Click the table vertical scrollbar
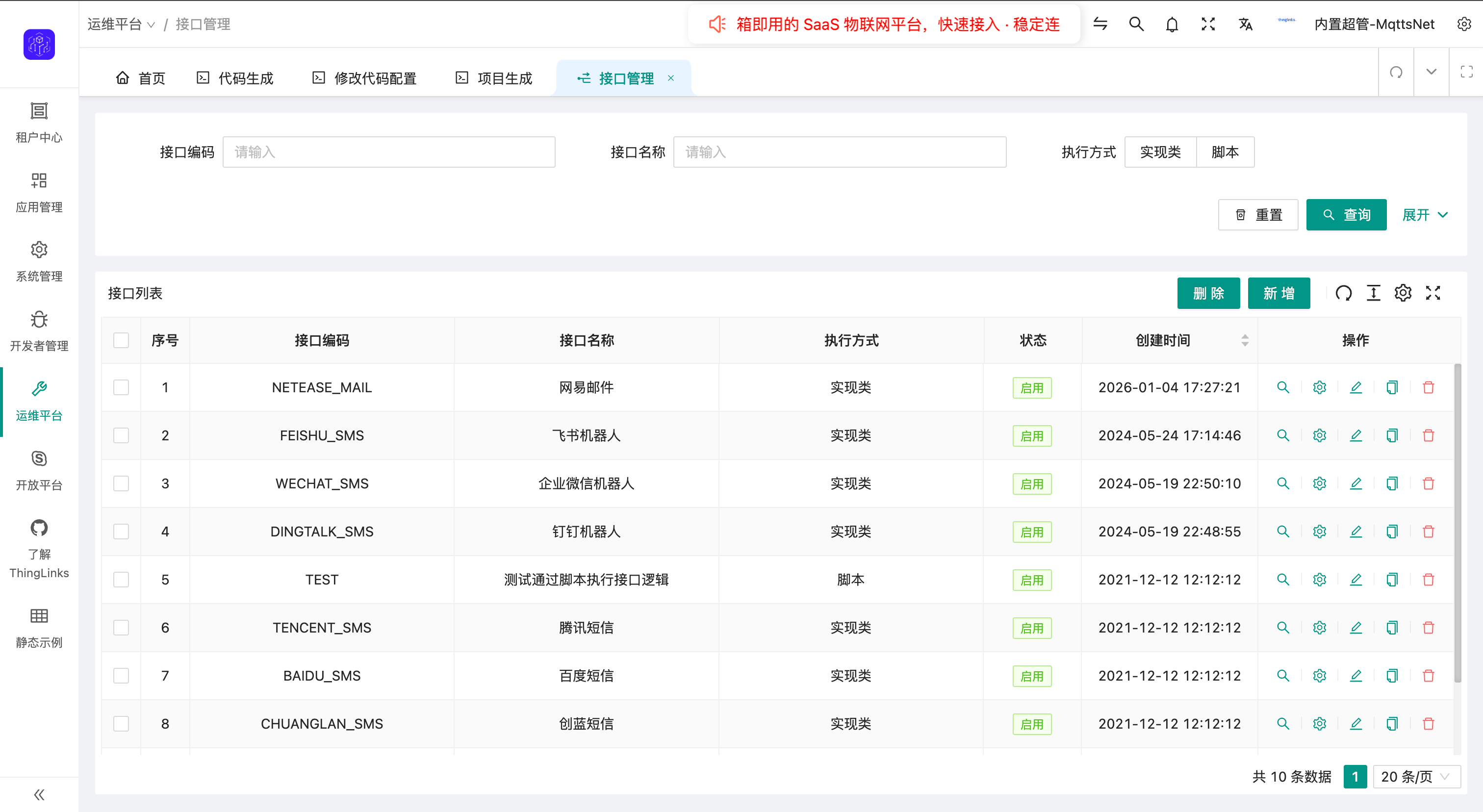Viewport: 1483px width, 812px height. (x=1457, y=523)
